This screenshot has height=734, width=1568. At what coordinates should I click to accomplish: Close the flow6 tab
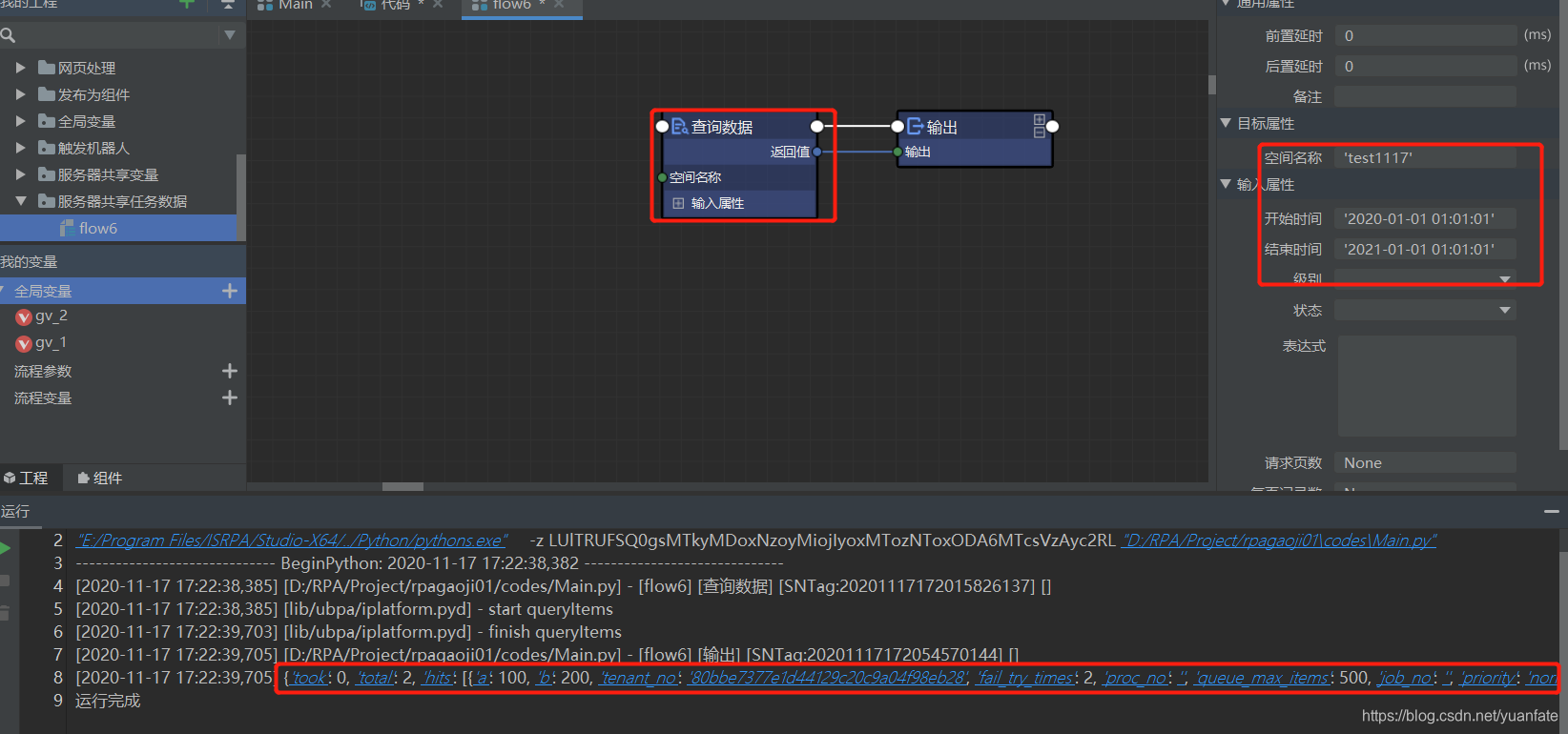560,5
